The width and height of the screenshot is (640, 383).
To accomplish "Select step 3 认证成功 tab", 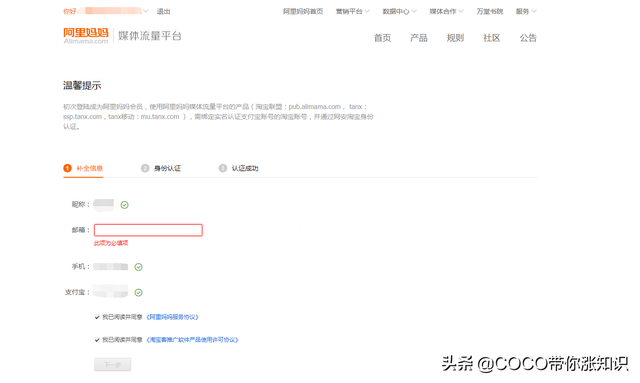I will coord(238,168).
